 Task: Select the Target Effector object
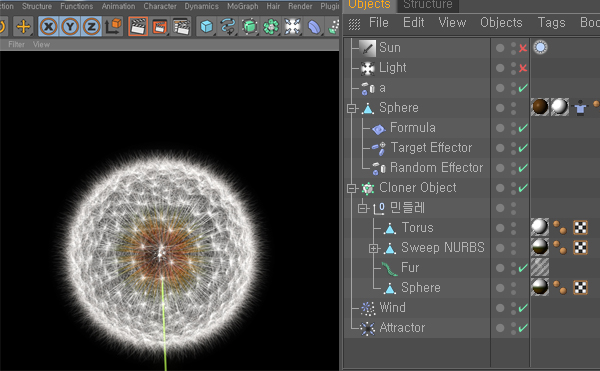(x=431, y=148)
